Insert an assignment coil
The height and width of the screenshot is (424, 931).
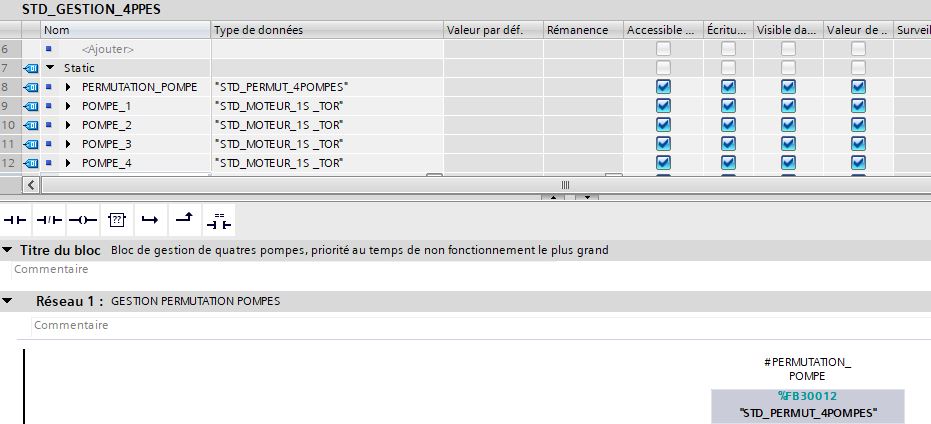[x=83, y=220]
